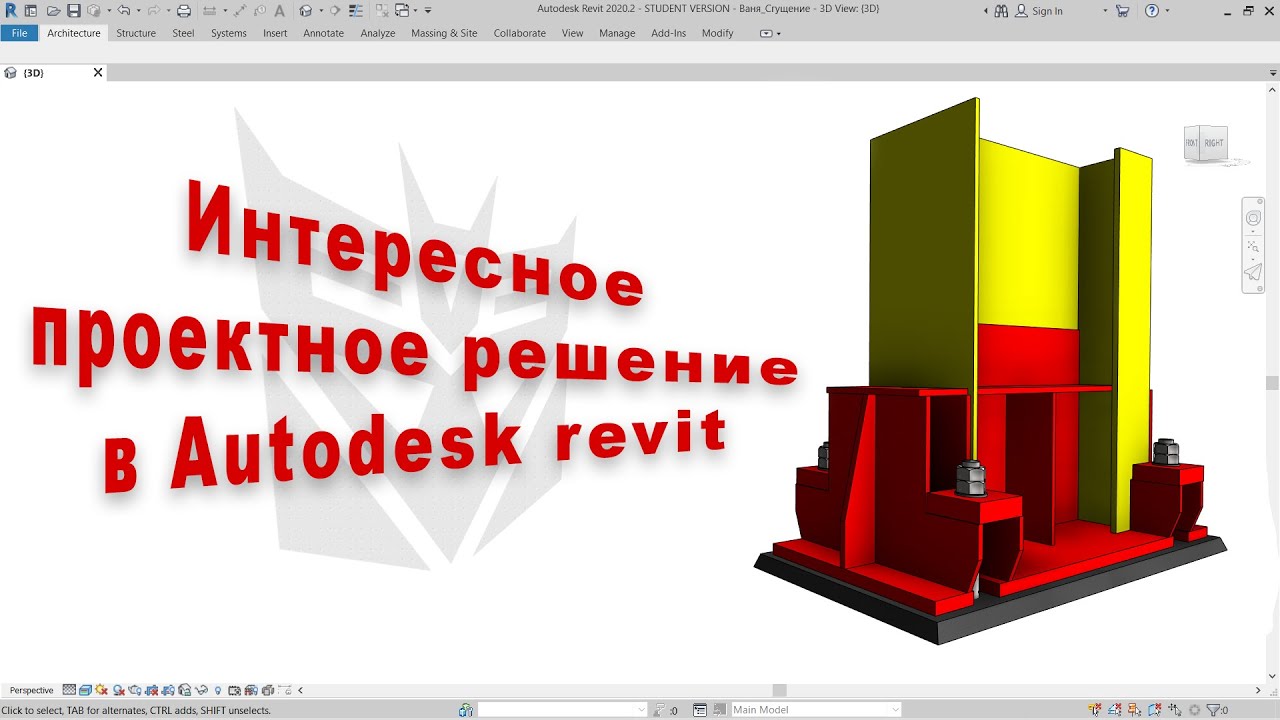Click the Full Navigation Wheel icon
This screenshot has width=1280, height=720.
[x=1253, y=219]
